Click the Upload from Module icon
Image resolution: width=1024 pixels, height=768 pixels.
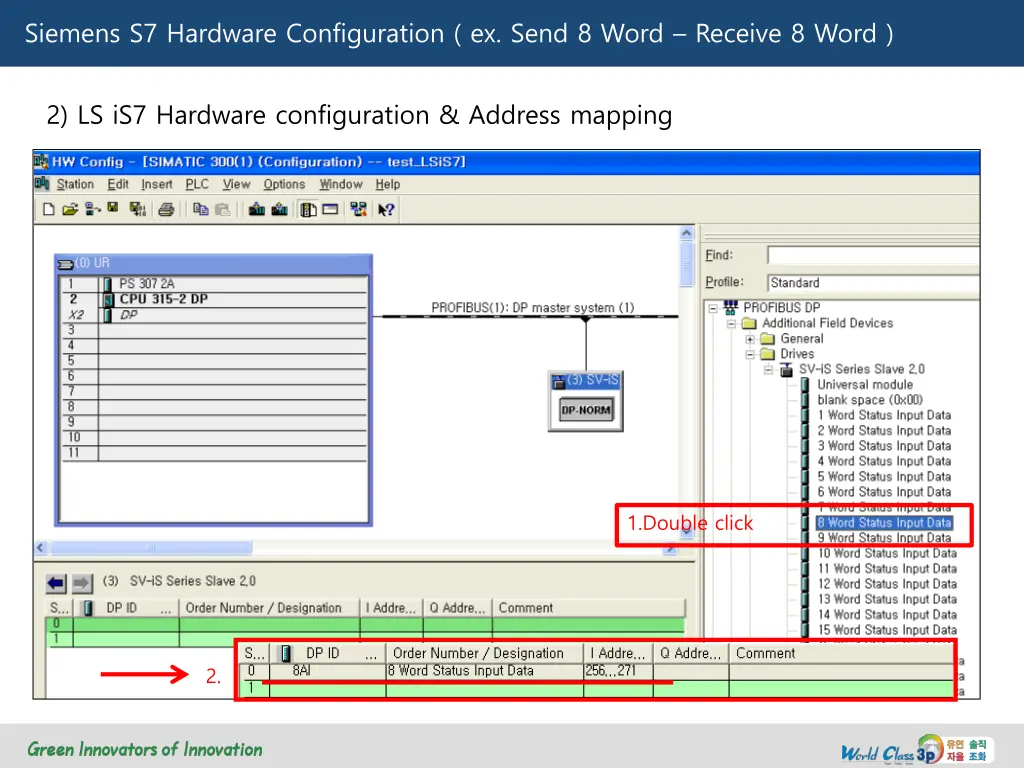coord(280,210)
